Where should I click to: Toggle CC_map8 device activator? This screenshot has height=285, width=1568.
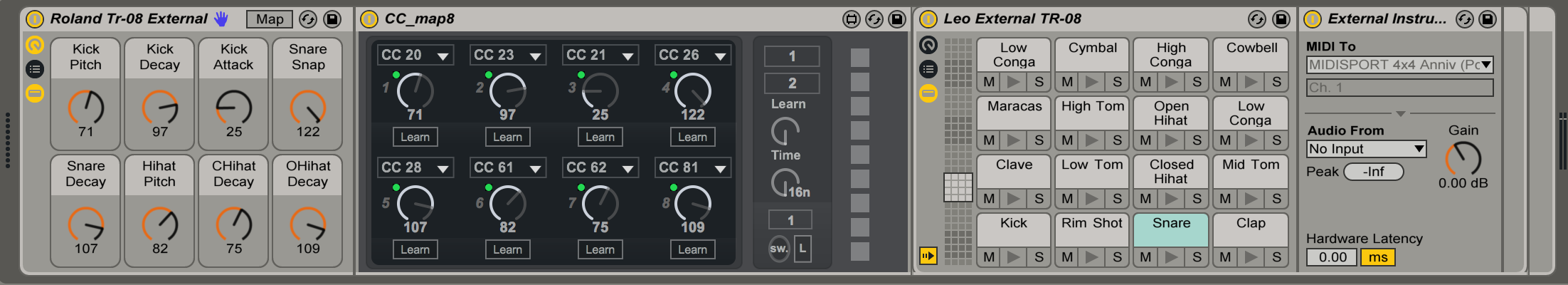pos(369,19)
